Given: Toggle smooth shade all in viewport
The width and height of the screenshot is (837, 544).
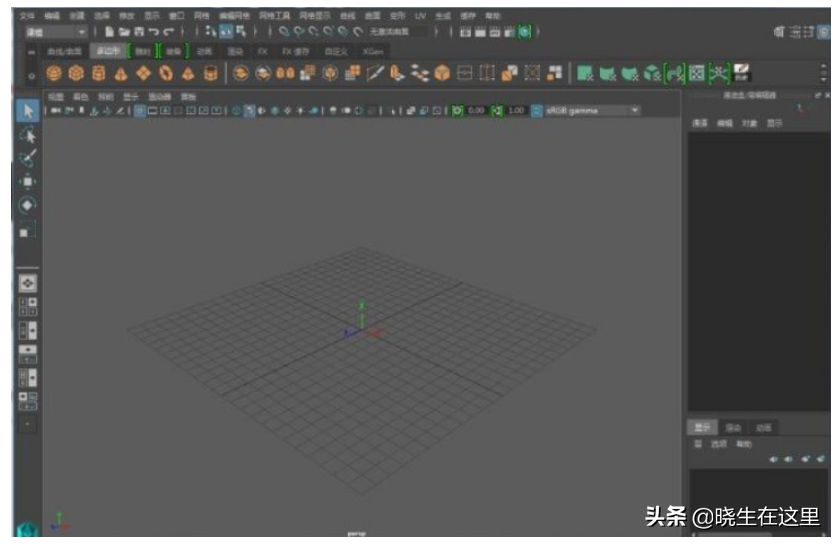Looking at the screenshot, I should (x=249, y=111).
